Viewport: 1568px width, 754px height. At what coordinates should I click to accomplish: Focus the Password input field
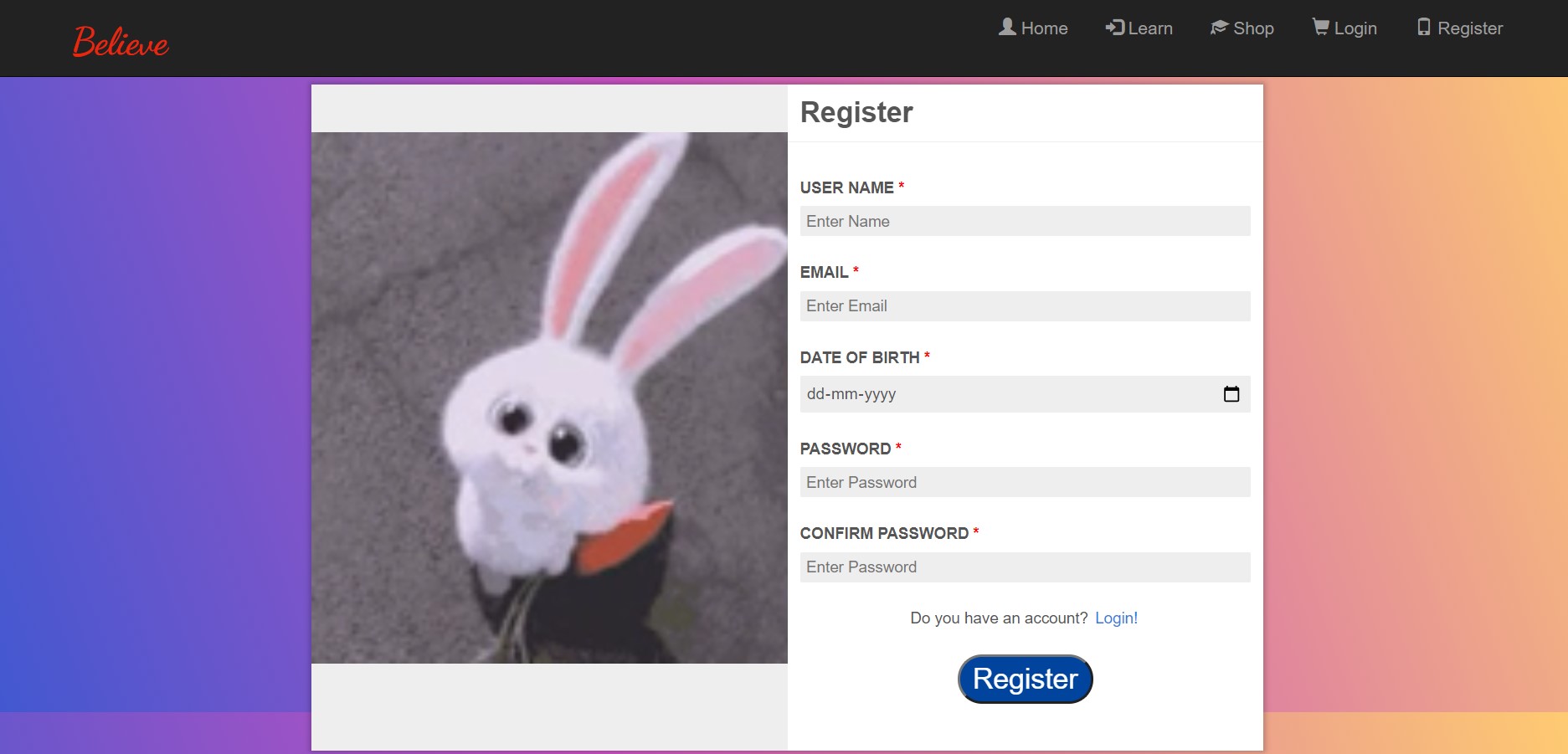click(x=1025, y=482)
